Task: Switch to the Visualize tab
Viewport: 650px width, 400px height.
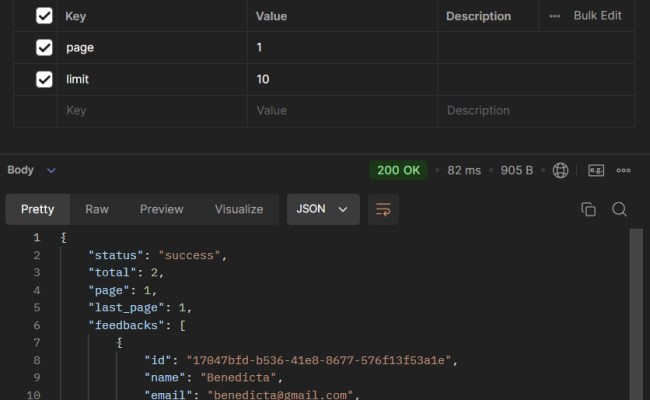Action: click(x=239, y=209)
